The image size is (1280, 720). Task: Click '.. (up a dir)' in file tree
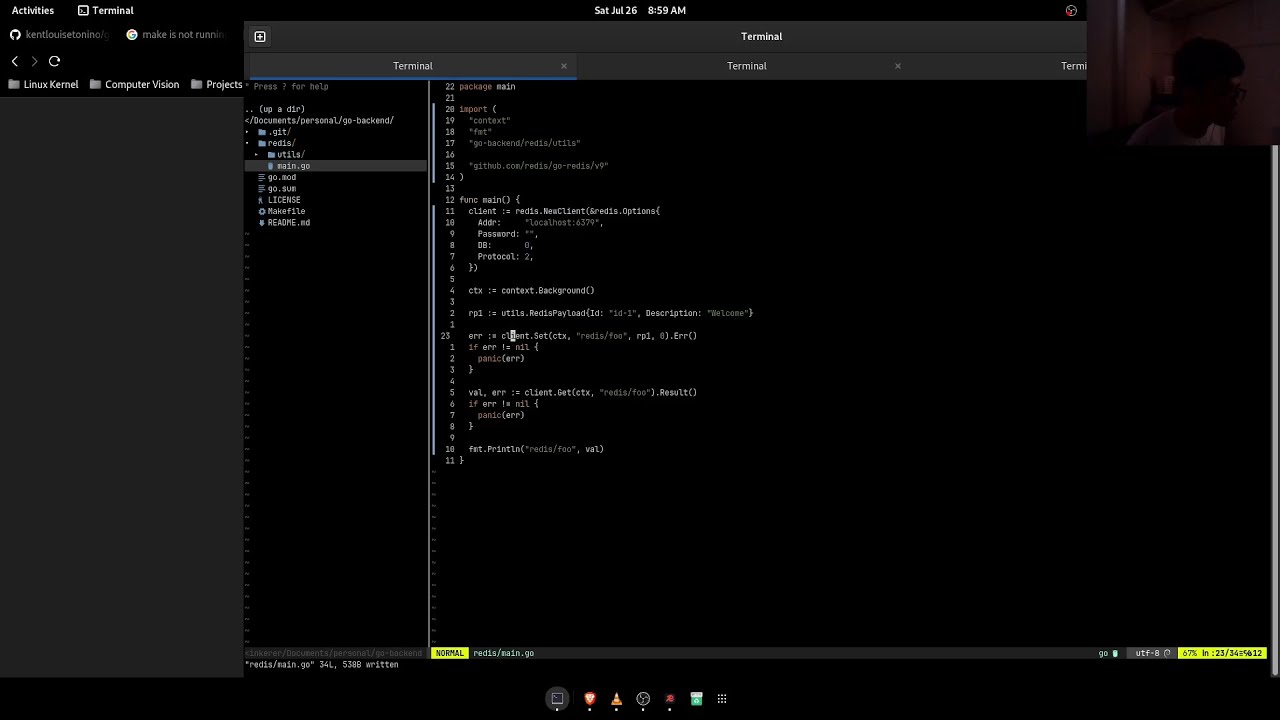tap(275, 109)
